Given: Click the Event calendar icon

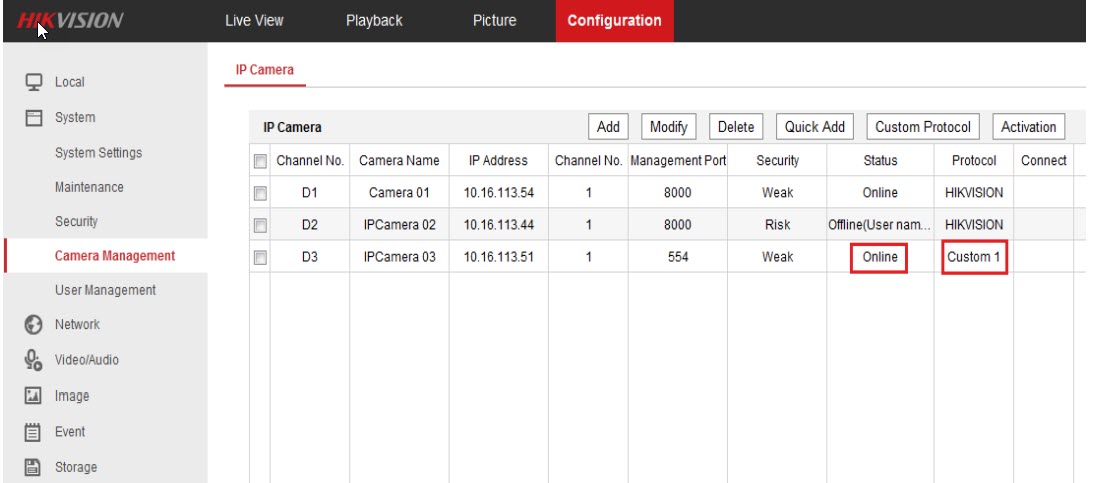Looking at the screenshot, I should pos(33,432).
